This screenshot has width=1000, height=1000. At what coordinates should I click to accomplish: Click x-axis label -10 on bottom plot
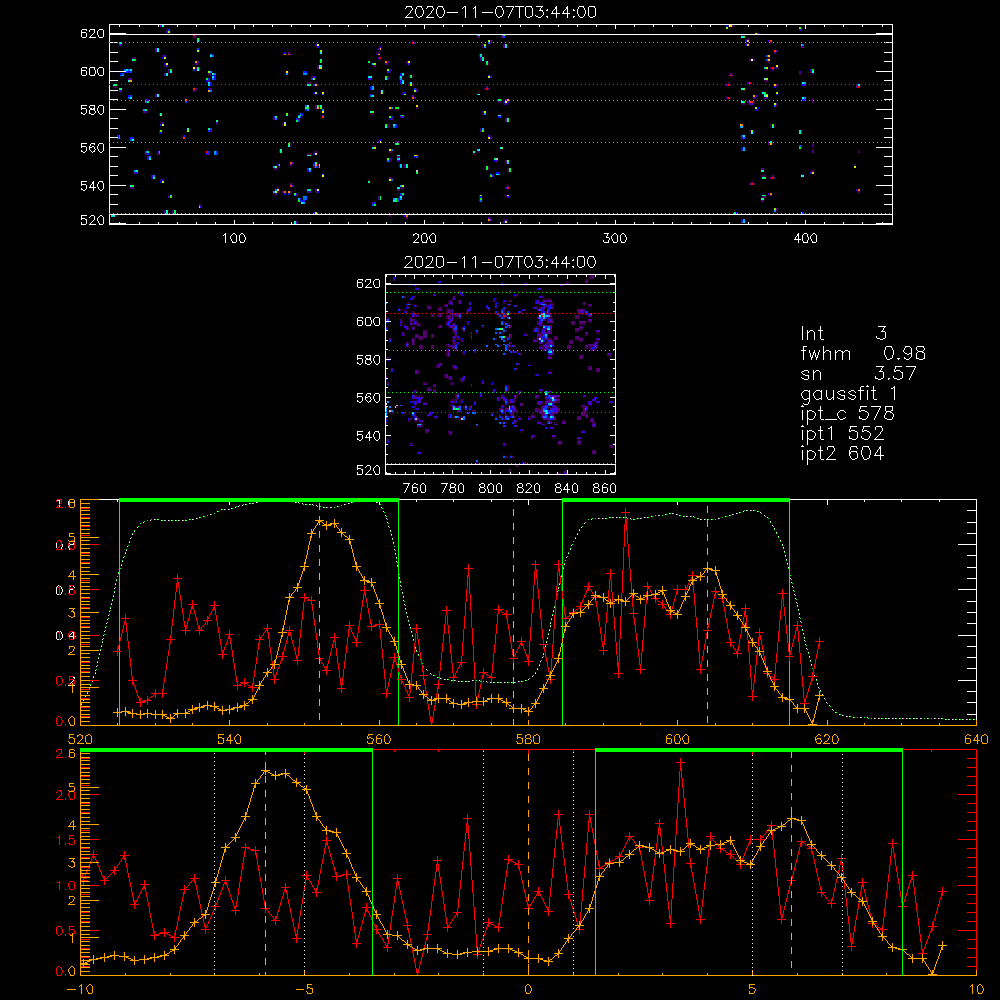point(80,990)
